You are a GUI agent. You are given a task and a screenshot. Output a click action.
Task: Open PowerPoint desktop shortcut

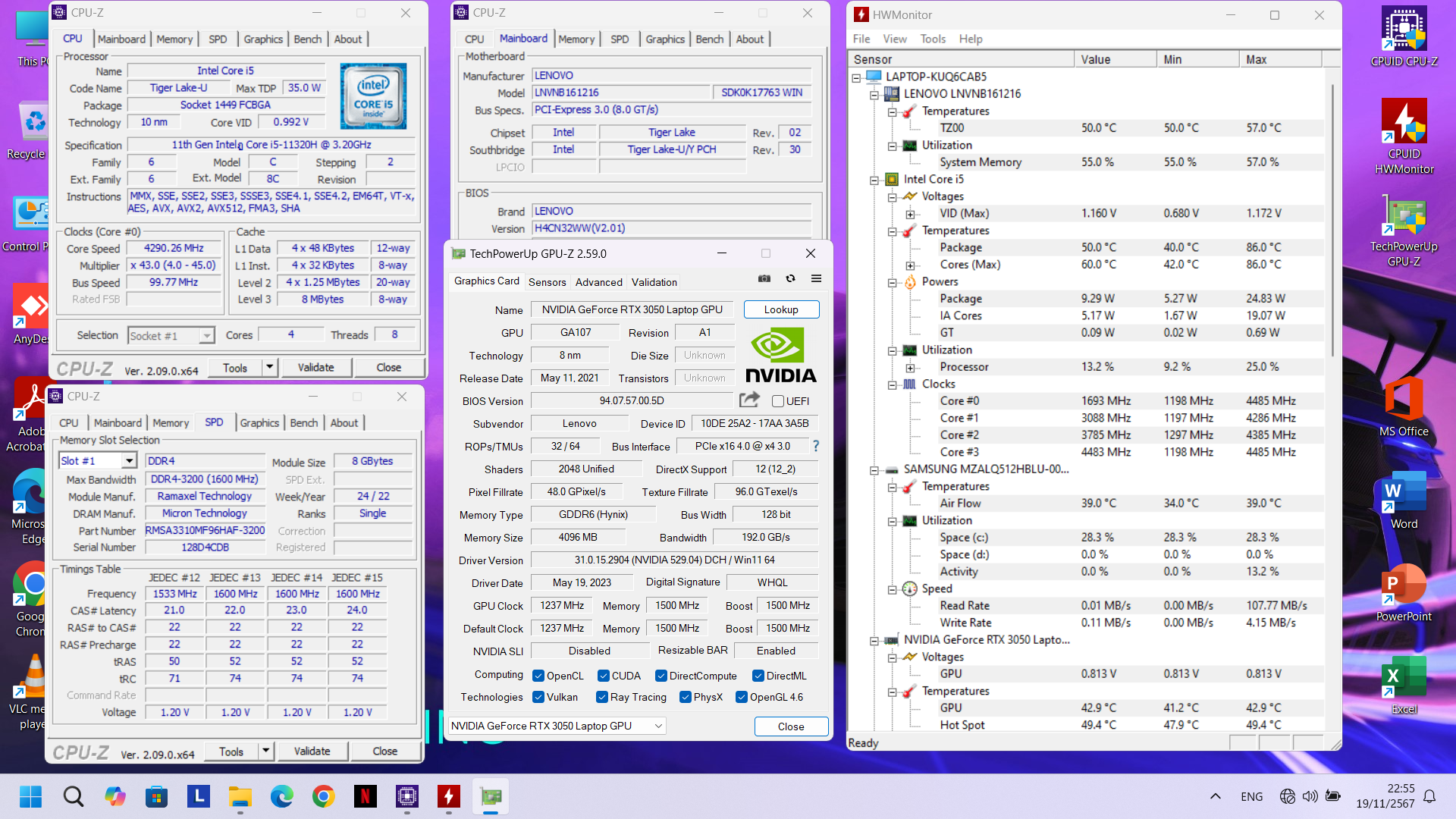(x=1404, y=593)
